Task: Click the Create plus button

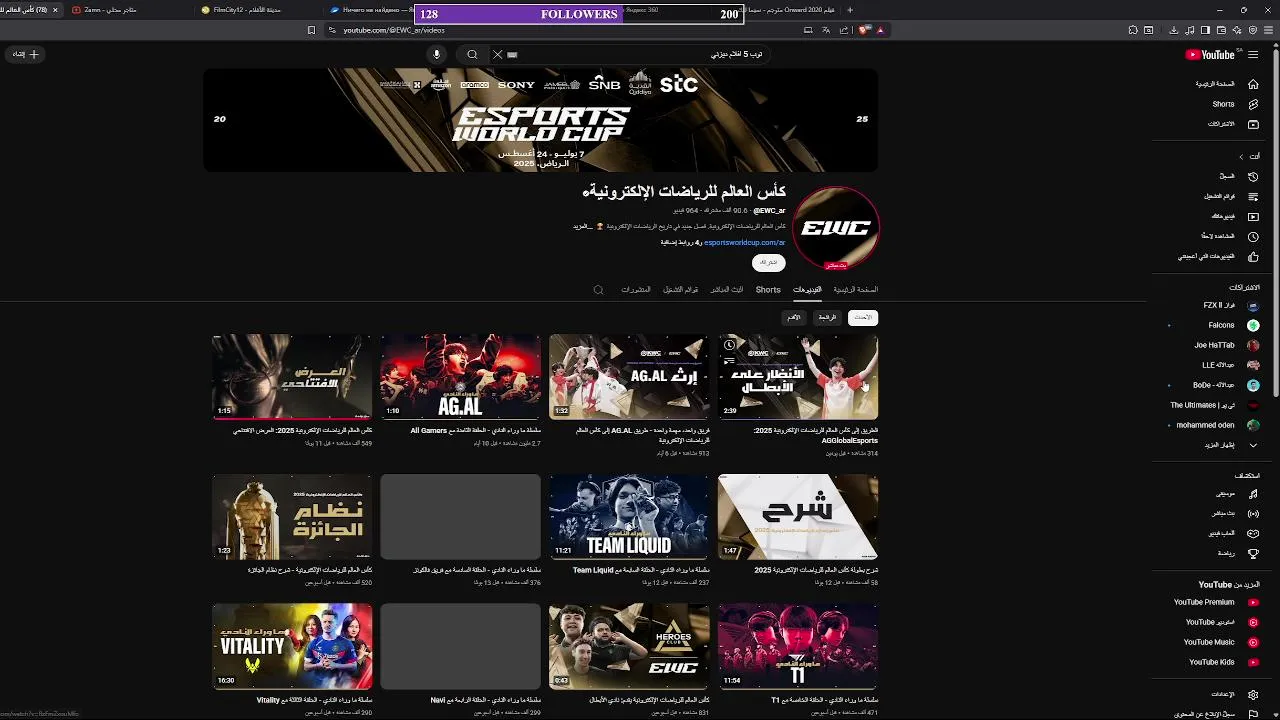Action: [x=26, y=55]
